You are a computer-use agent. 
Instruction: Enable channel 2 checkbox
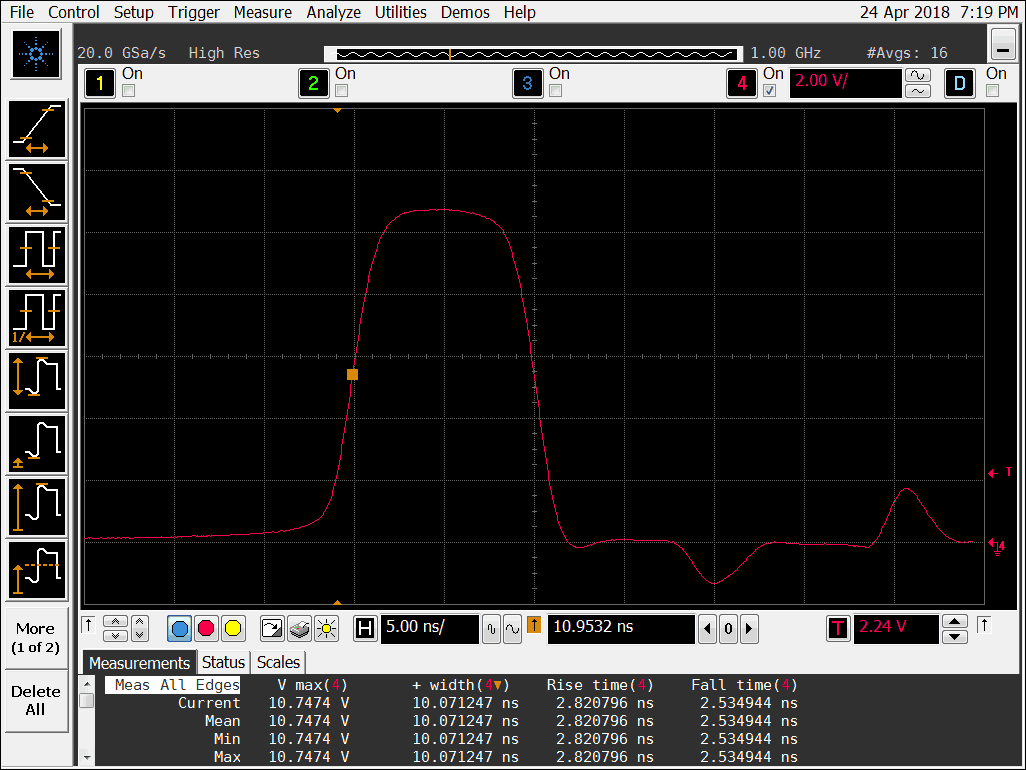coord(342,91)
